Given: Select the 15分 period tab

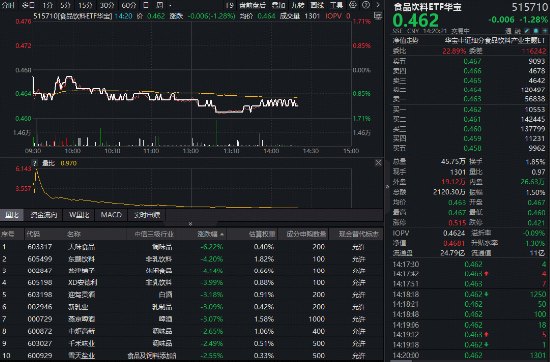Looking at the screenshot, I should coord(85,5).
